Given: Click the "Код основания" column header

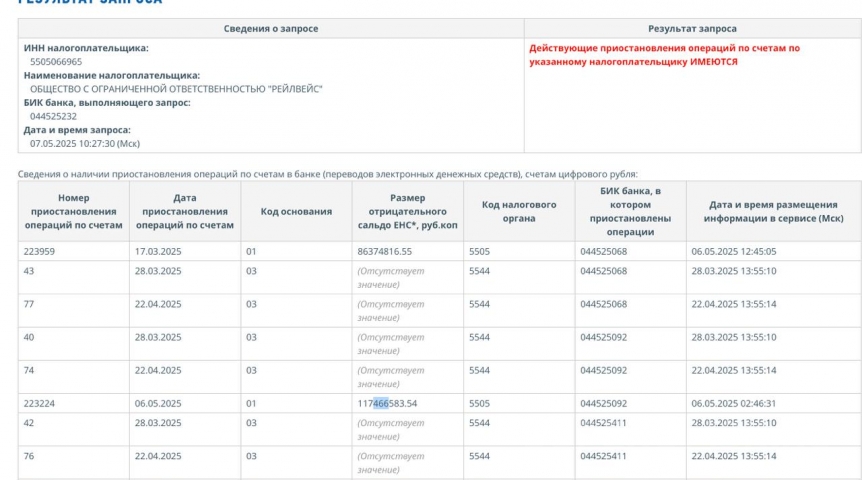Looking at the screenshot, I should [296, 211].
